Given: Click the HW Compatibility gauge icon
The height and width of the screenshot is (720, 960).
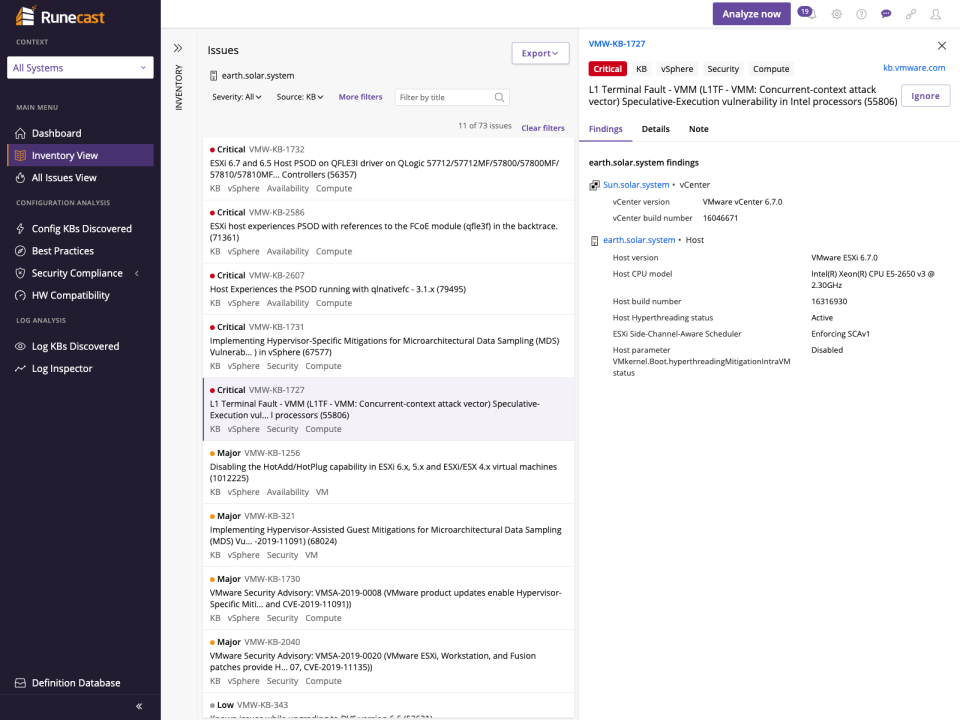Looking at the screenshot, I should coord(20,295).
